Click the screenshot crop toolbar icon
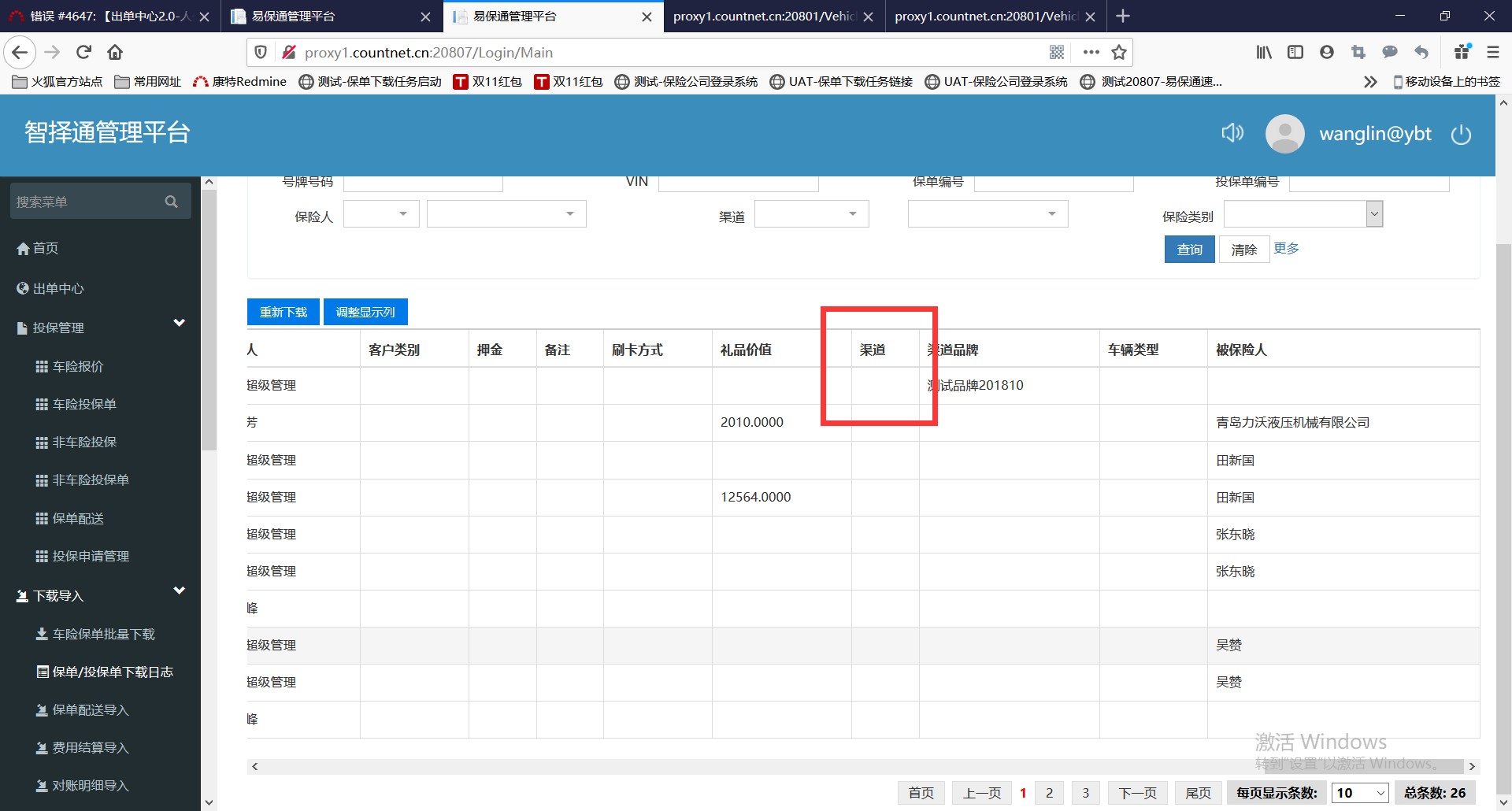The height and width of the screenshot is (811, 1512). click(x=1358, y=52)
